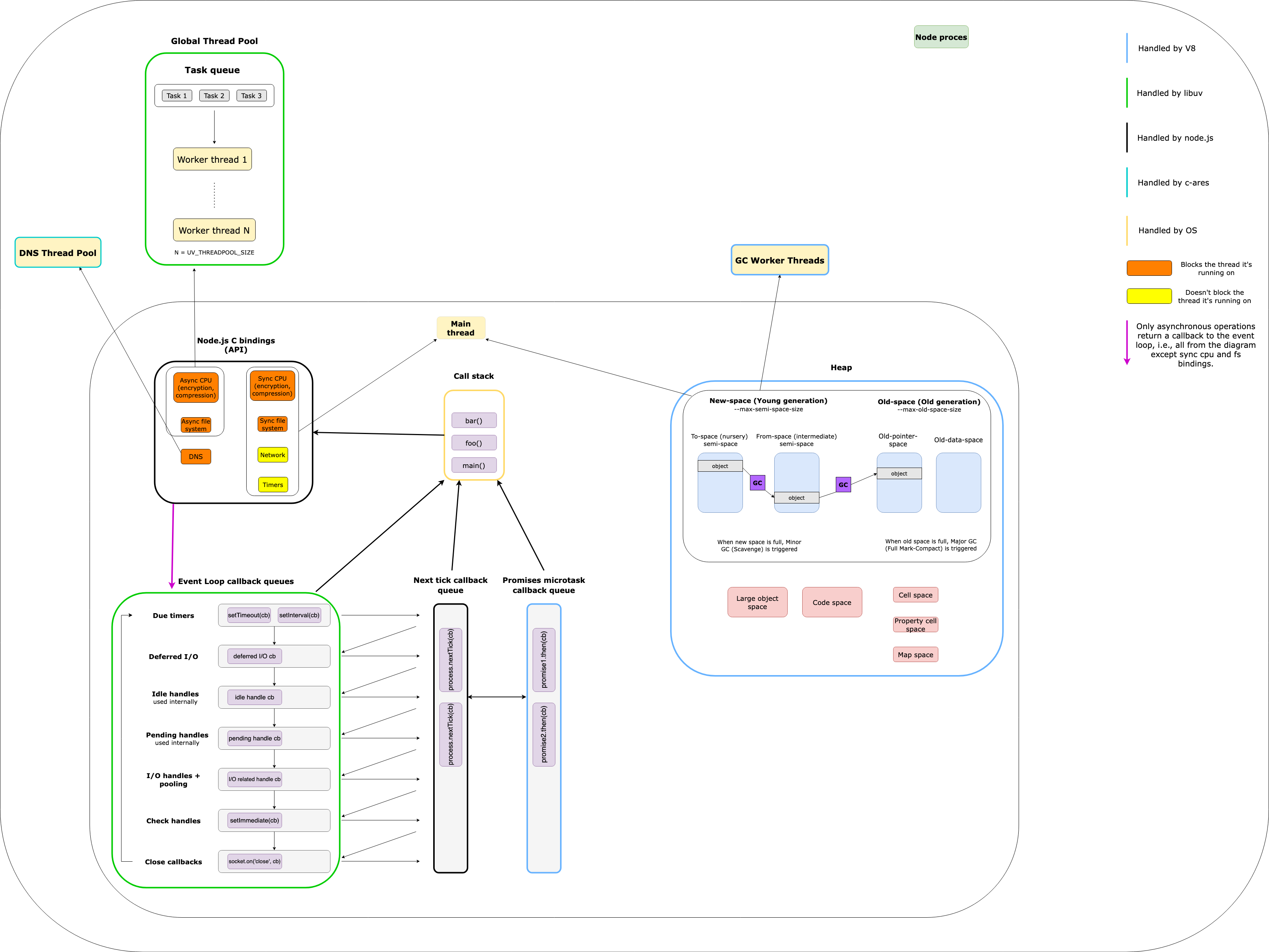Click the Handled by c-ares legend text

coord(1173,182)
